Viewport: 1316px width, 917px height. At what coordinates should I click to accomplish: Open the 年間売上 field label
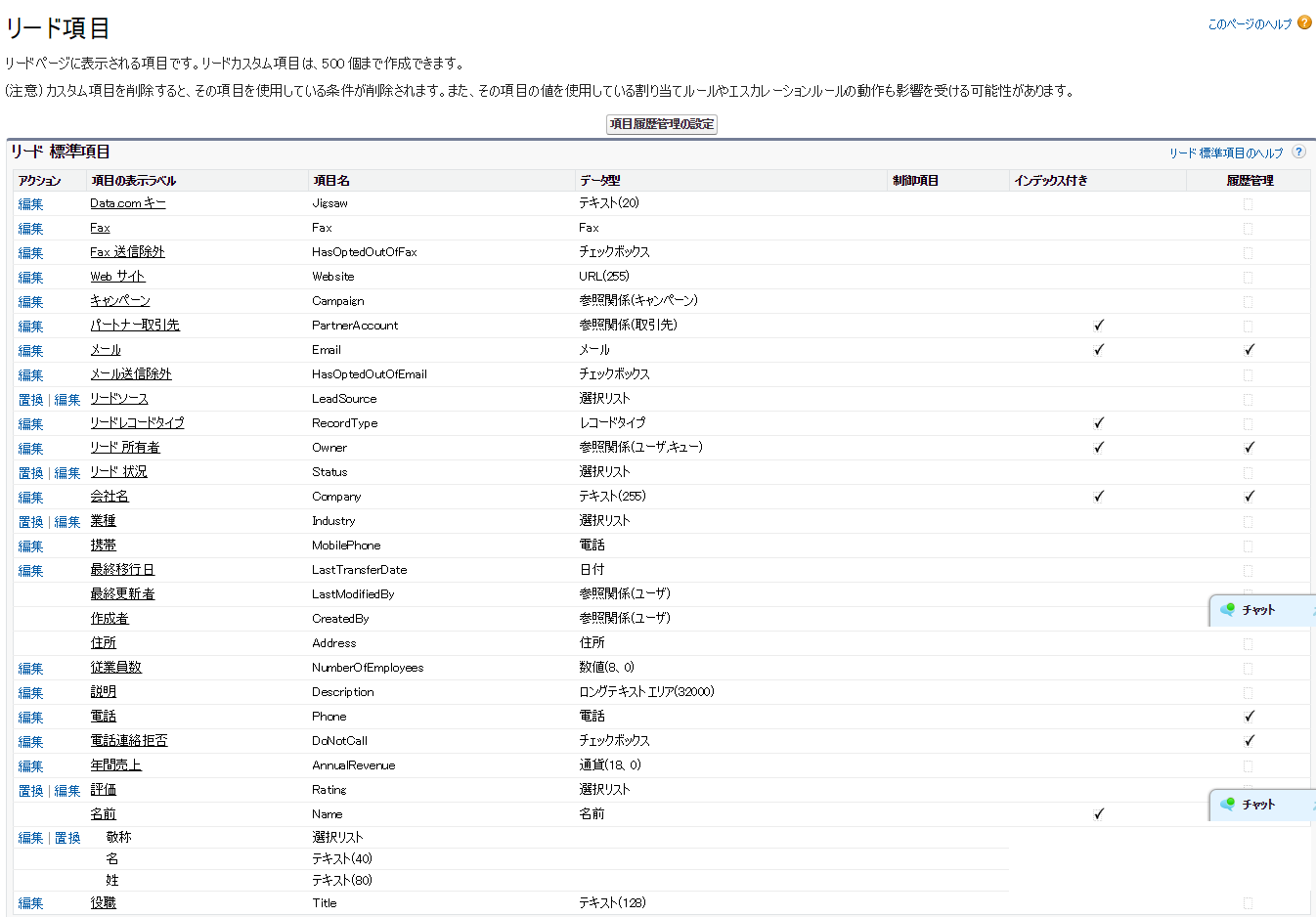pos(116,765)
